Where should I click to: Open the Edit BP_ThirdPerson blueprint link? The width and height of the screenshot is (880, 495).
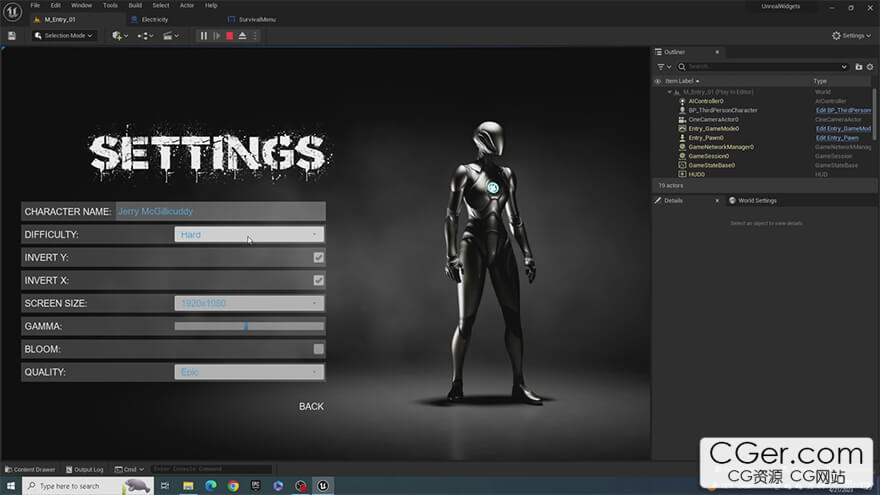tap(843, 111)
